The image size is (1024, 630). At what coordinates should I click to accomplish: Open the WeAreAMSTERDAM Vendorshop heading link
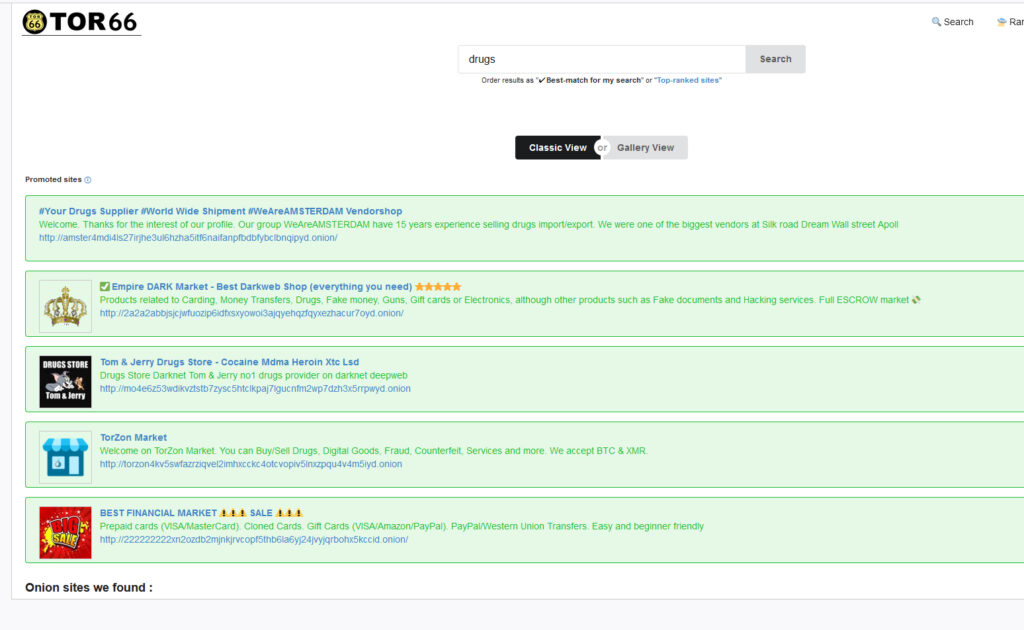(218, 211)
